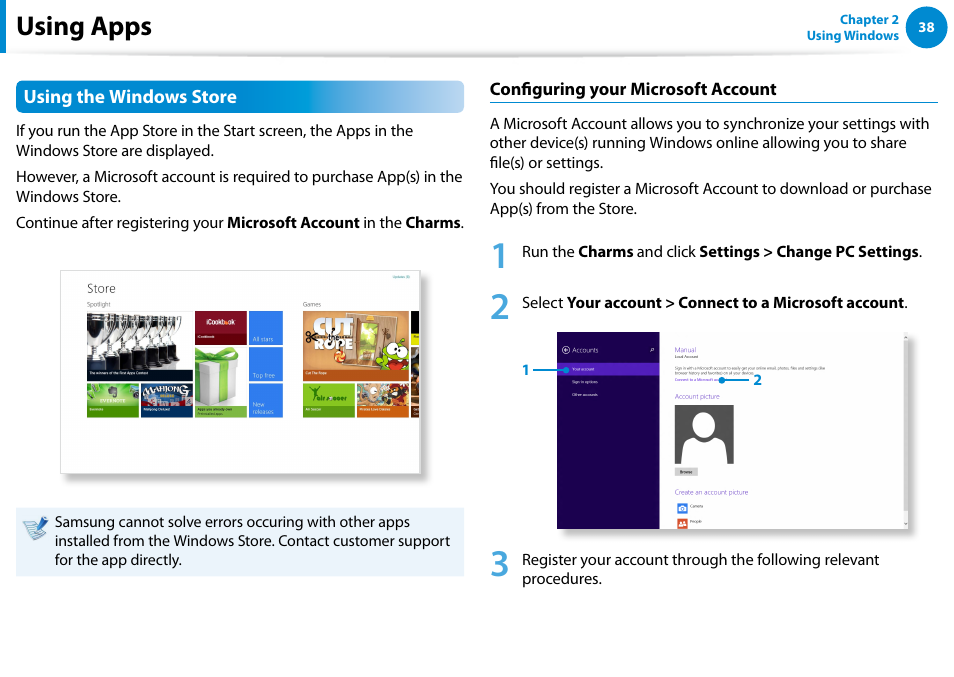Click the Chapter 2 Using Windows label
The height and width of the screenshot is (677, 954).
tap(852, 27)
